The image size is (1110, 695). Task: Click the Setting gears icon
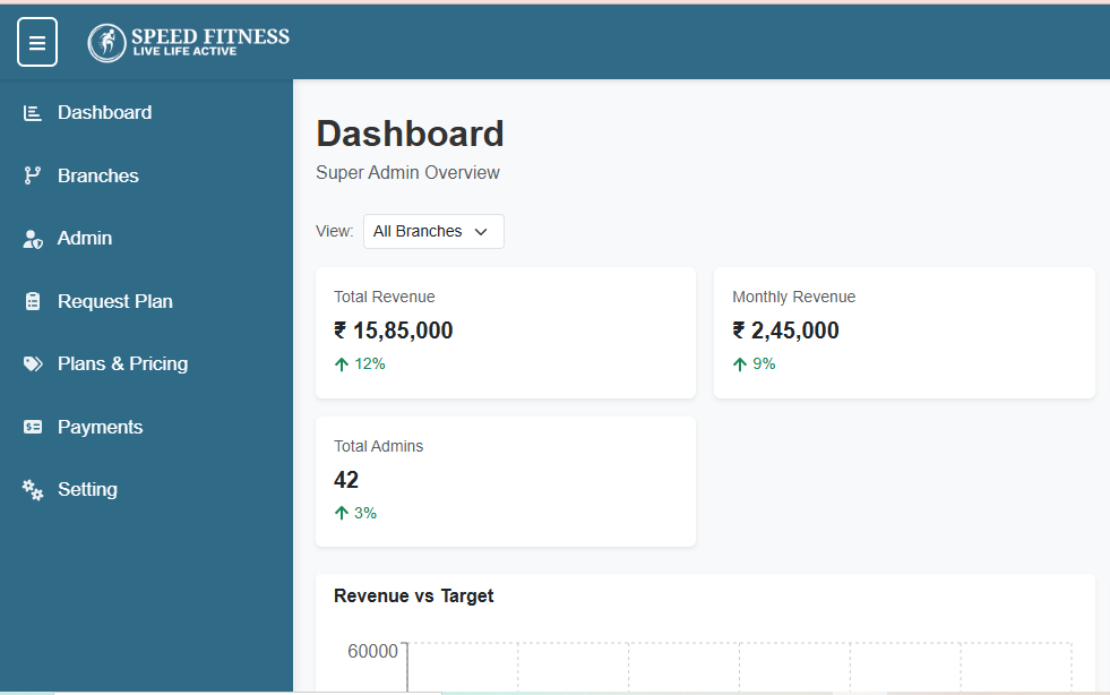(33, 490)
